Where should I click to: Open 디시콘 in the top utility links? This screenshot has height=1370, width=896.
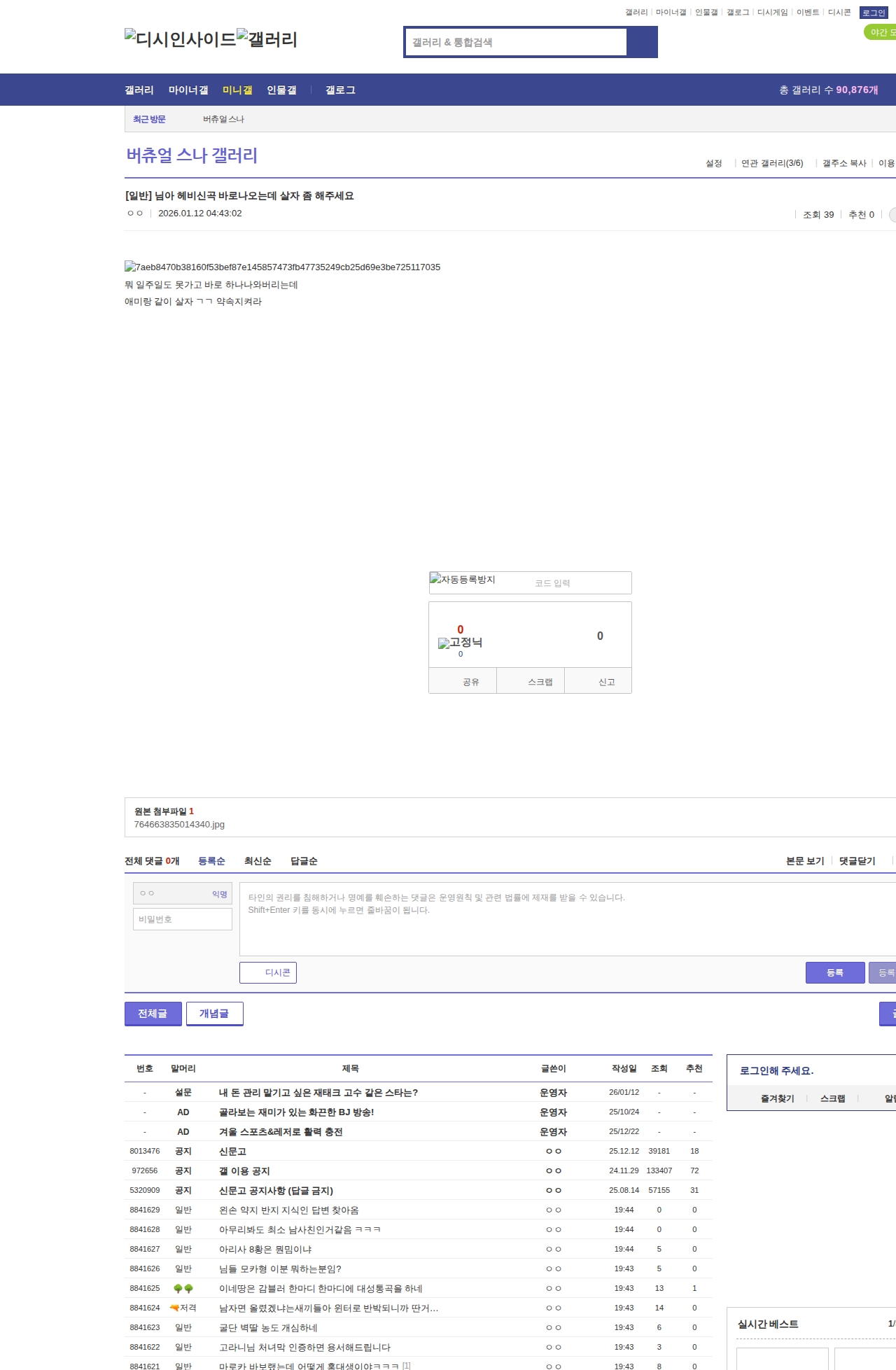[839, 13]
